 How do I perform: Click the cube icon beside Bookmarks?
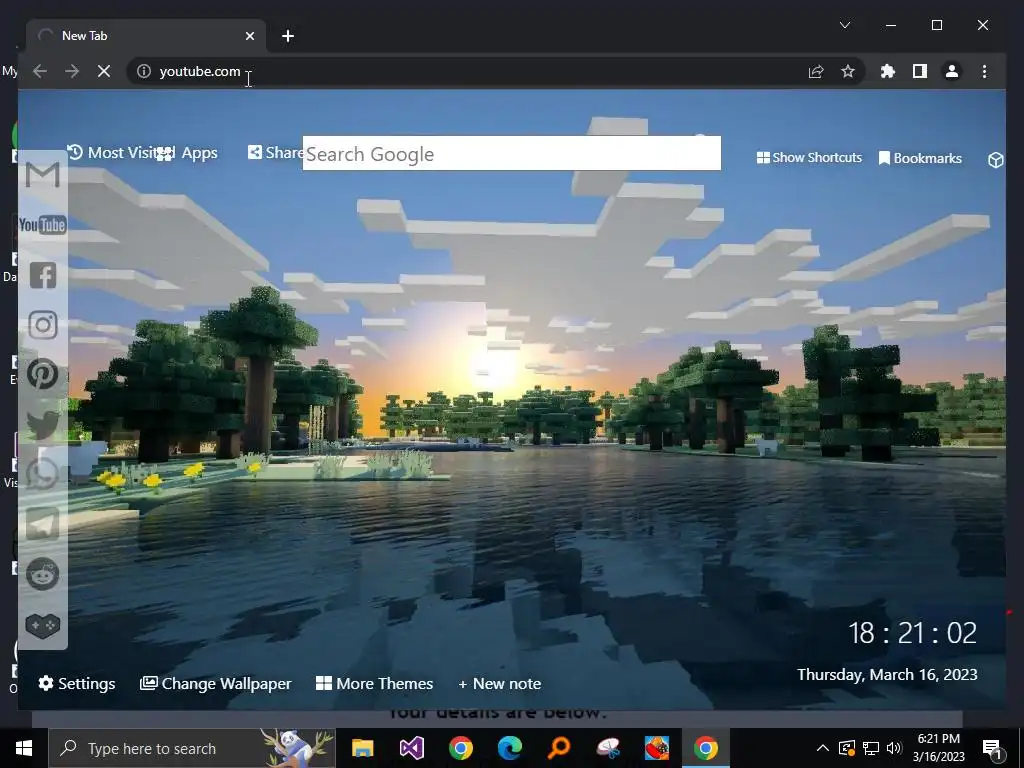click(x=995, y=159)
